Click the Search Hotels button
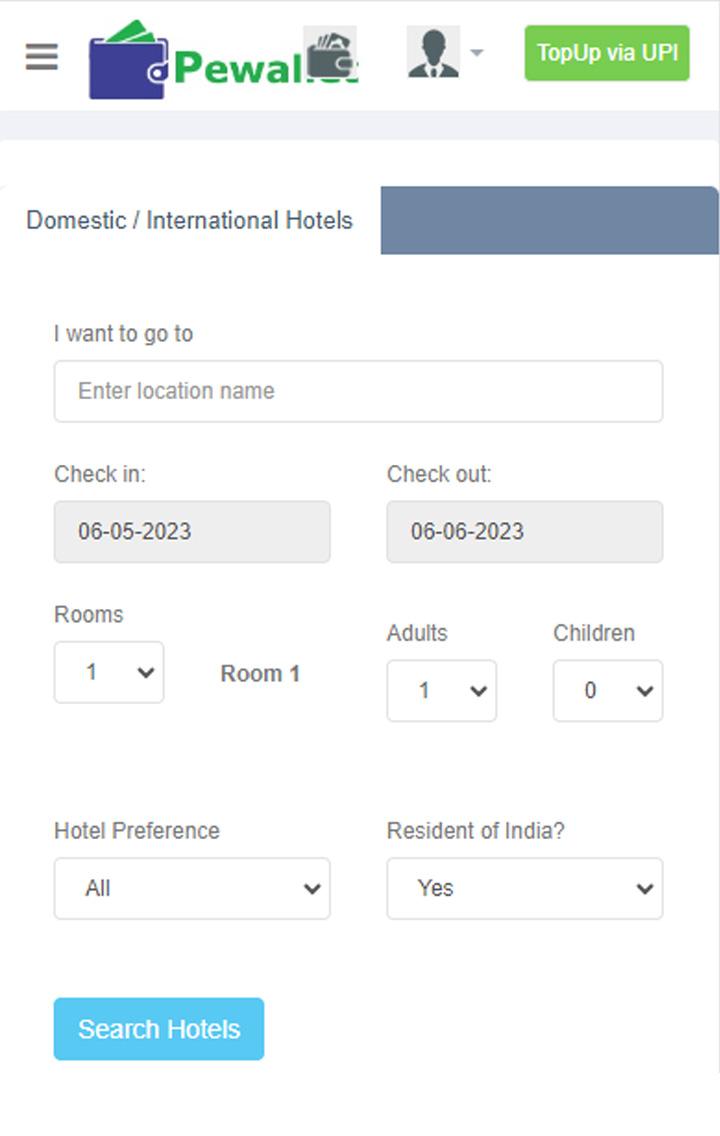The height and width of the screenshot is (1136, 720). coord(159,1029)
